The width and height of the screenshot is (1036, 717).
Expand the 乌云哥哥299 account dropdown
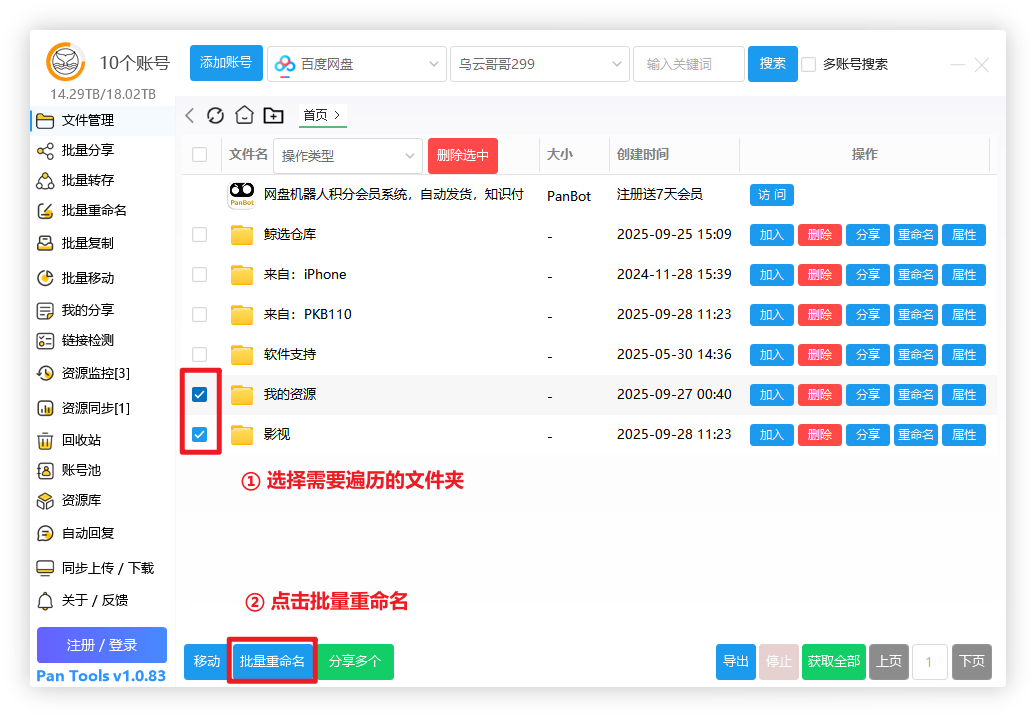540,64
